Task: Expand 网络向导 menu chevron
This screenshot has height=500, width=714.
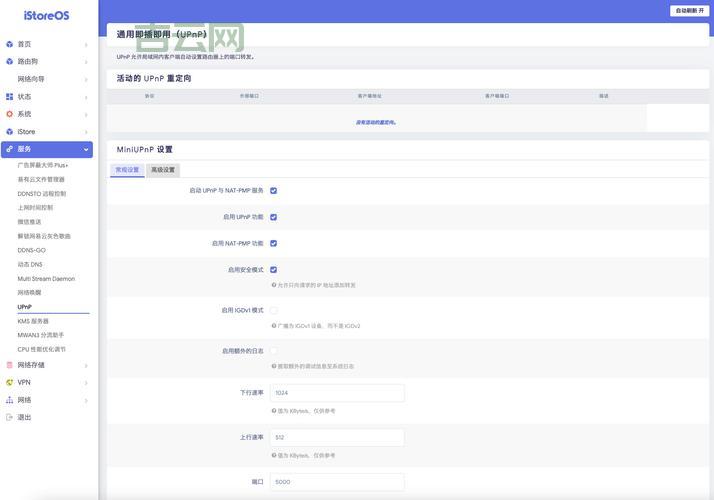Action: coord(86,80)
